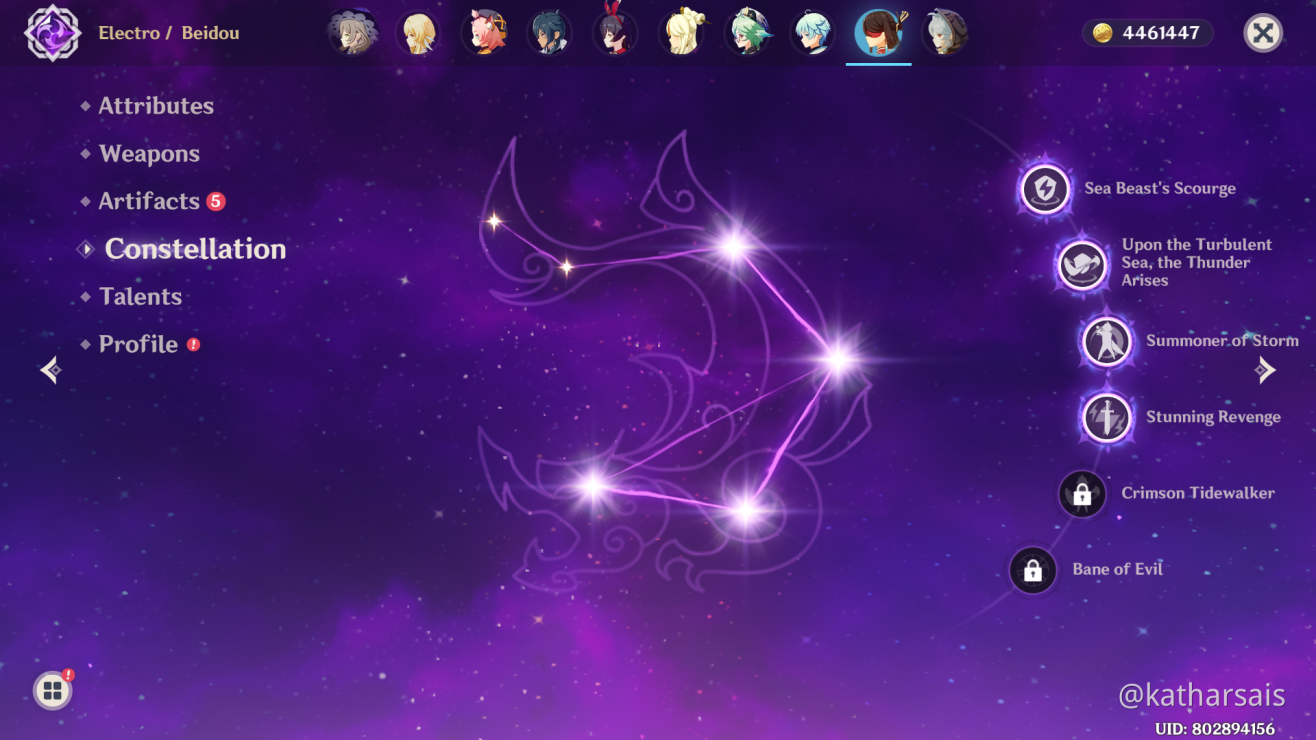Click the Bane of Evil label

click(1117, 569)
